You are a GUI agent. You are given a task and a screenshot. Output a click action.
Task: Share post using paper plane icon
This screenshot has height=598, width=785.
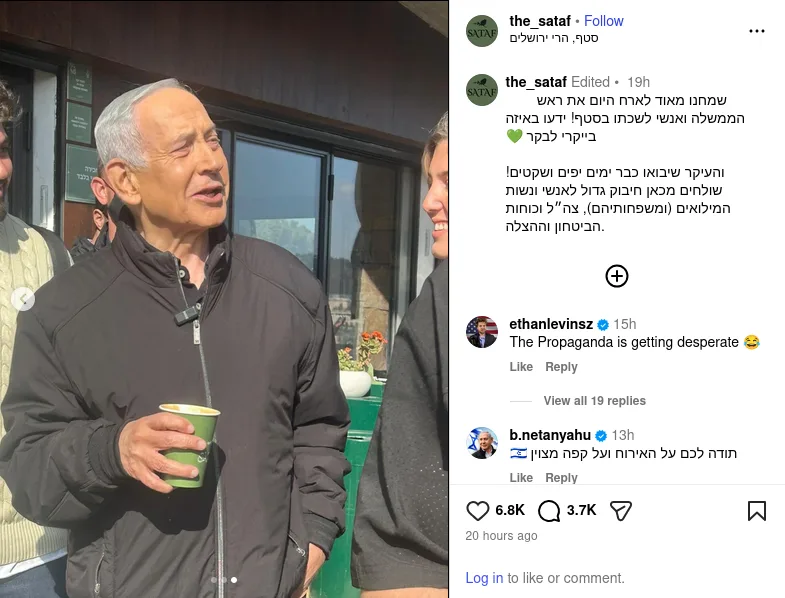pos(621,511)
